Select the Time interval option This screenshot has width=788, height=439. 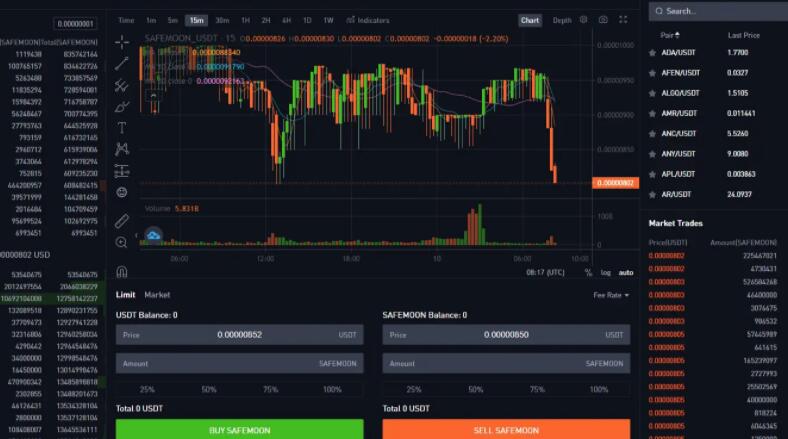click(126, 20)
